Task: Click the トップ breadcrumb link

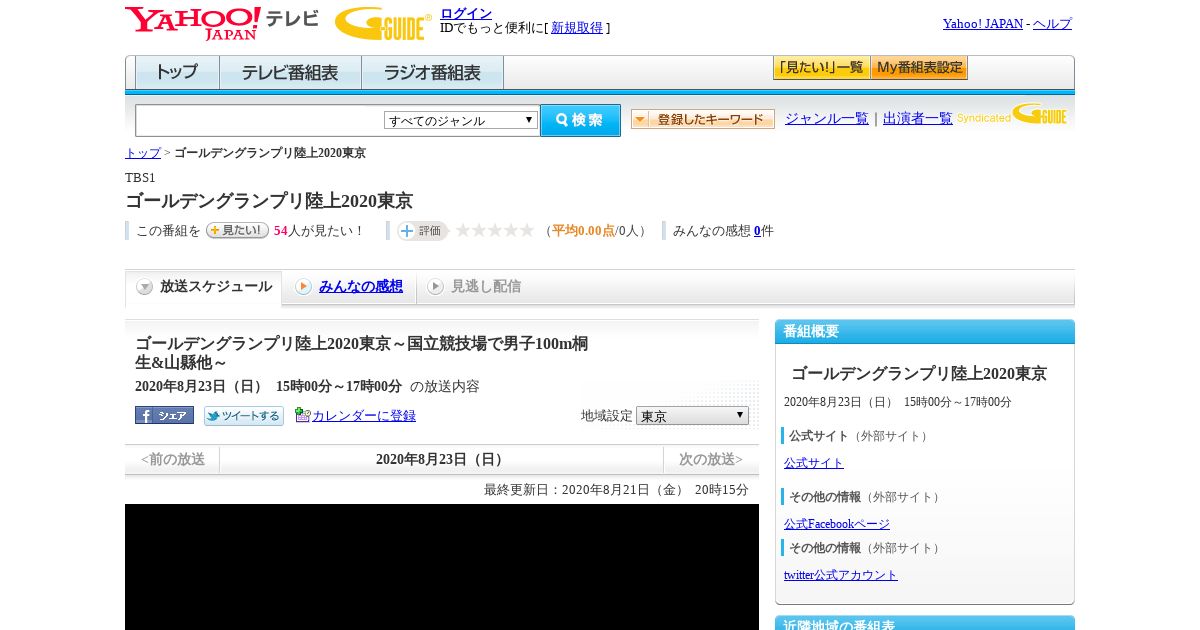Action: [x=143, y=153]
